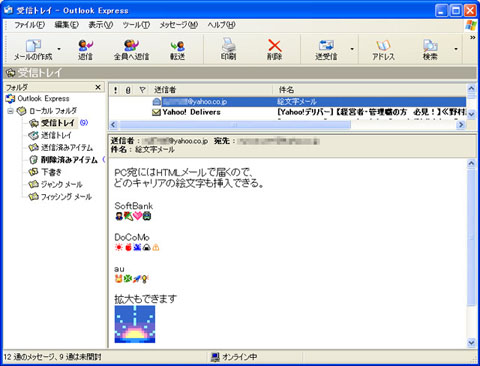
Task: Click message list horizontal scroll left arrow
Action: pos(114,125)
